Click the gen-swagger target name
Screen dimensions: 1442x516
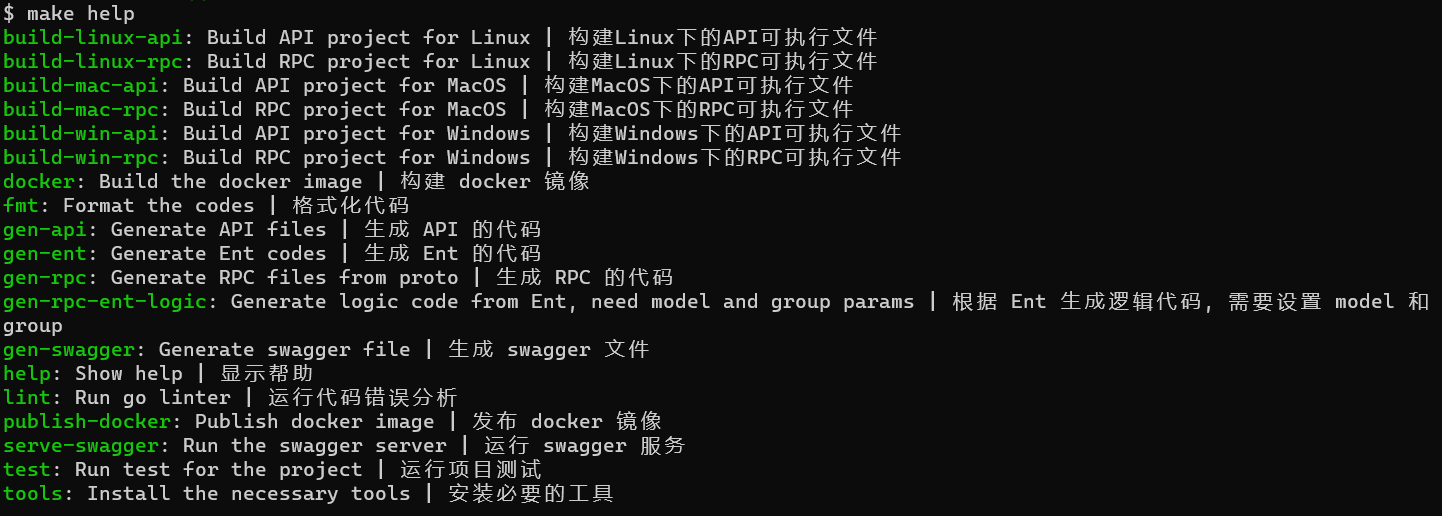click(68, 350)
